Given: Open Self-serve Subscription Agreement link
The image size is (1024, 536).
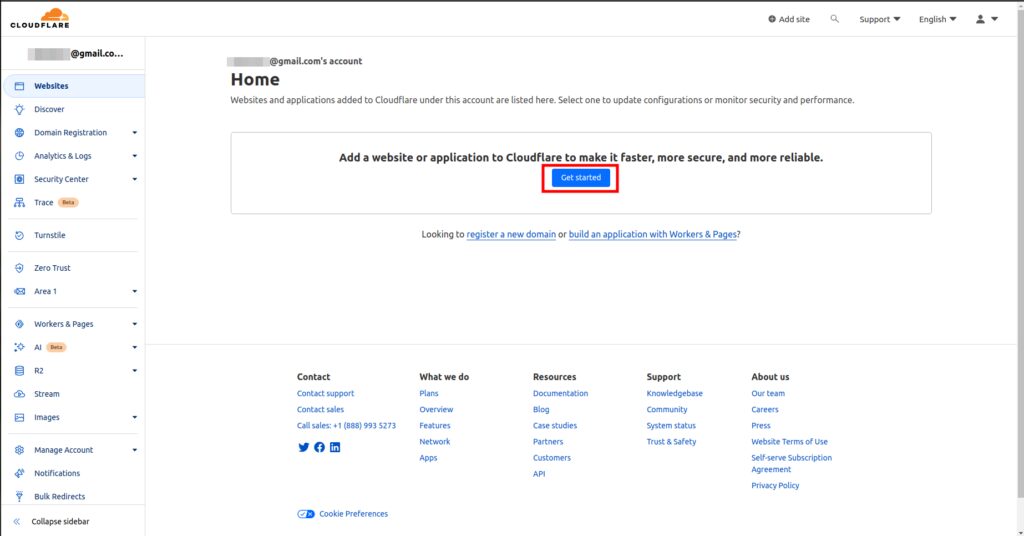Looking at the screenshot, I should coord(792,464).
